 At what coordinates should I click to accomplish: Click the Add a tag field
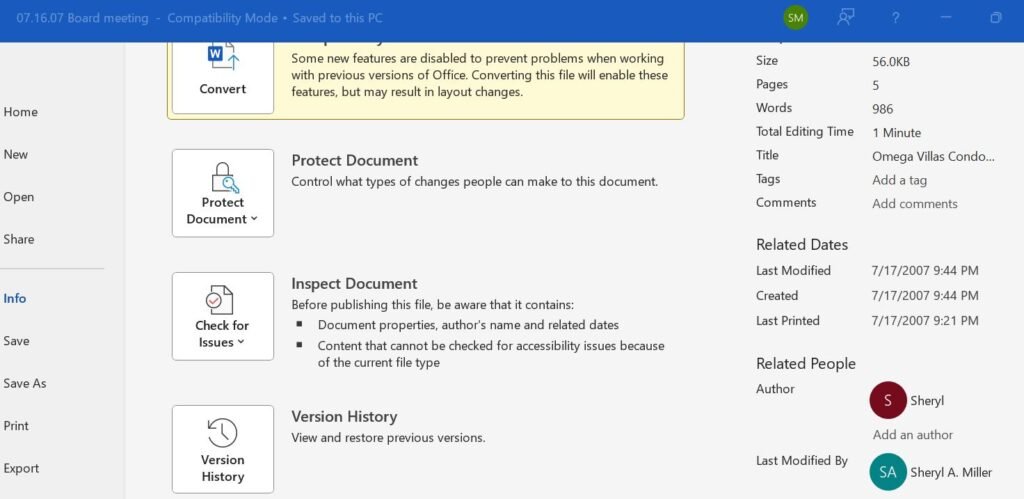click(x=899, y=180)
